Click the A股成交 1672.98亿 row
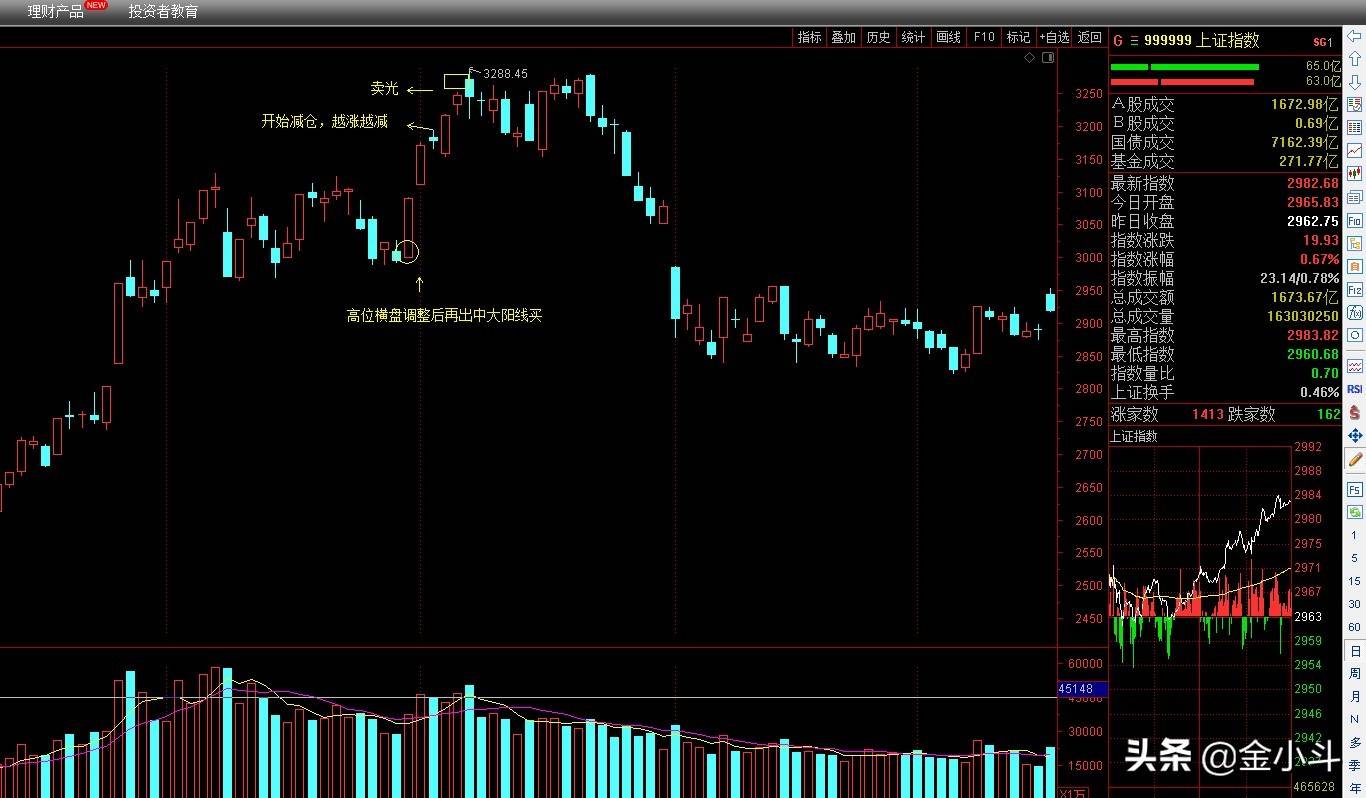The width and height of the screenshot is (1366, 798). (1225, 104)
